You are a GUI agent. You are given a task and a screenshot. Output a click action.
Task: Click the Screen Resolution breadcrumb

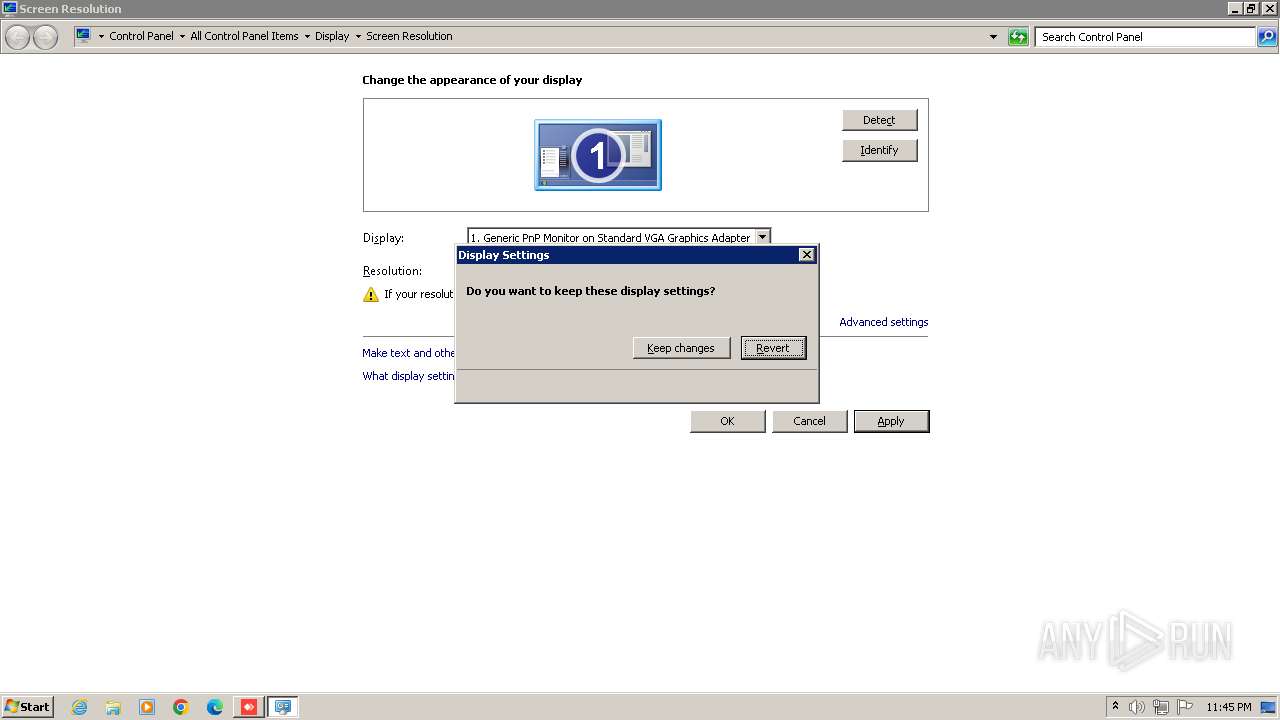tap(409, 36)
